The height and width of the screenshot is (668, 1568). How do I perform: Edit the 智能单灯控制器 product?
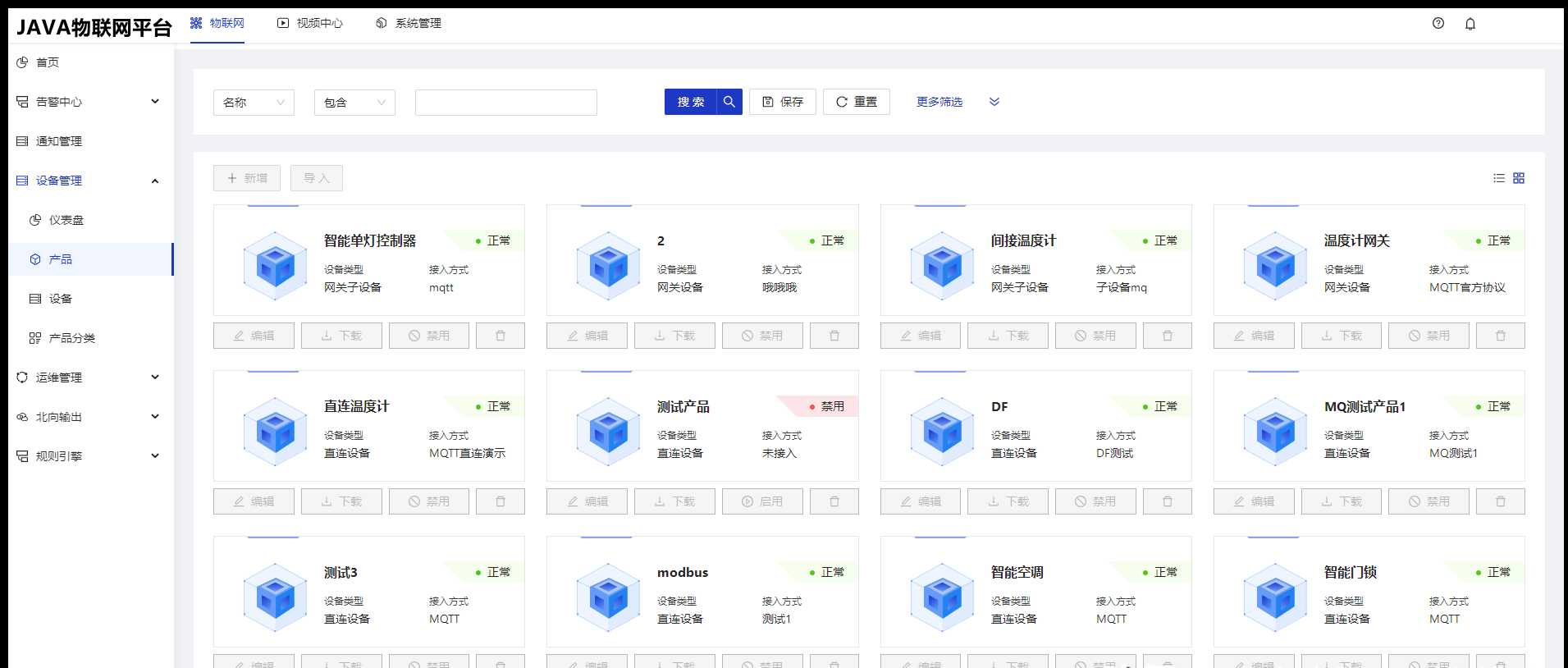point(254,336)
